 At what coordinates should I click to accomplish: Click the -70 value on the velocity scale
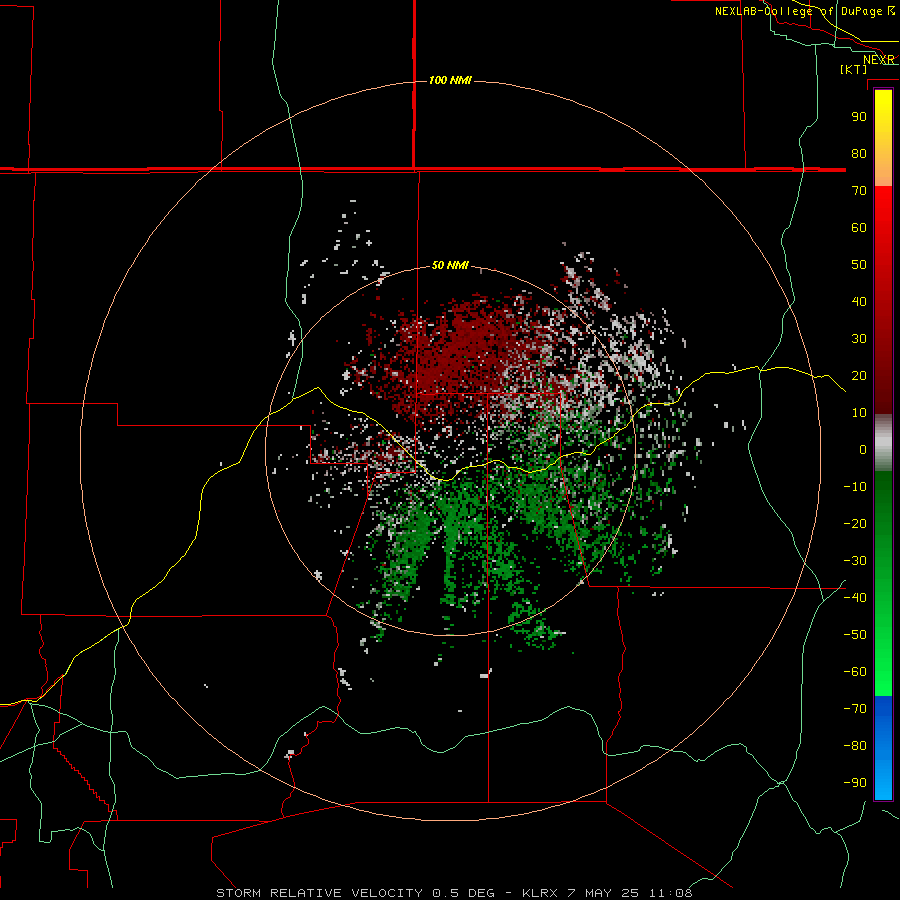click(855, 709)
